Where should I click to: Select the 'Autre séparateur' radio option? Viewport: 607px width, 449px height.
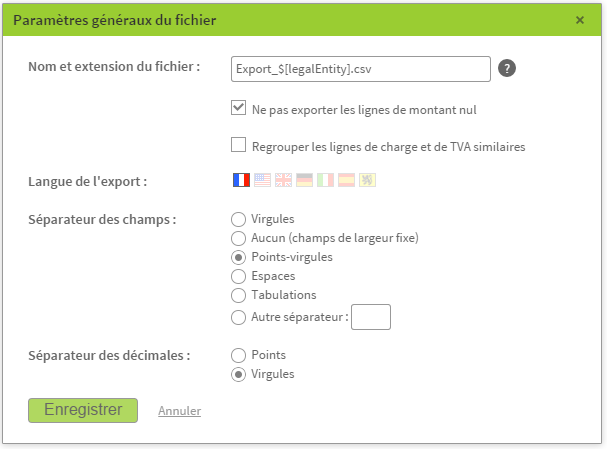coord(238,317)
